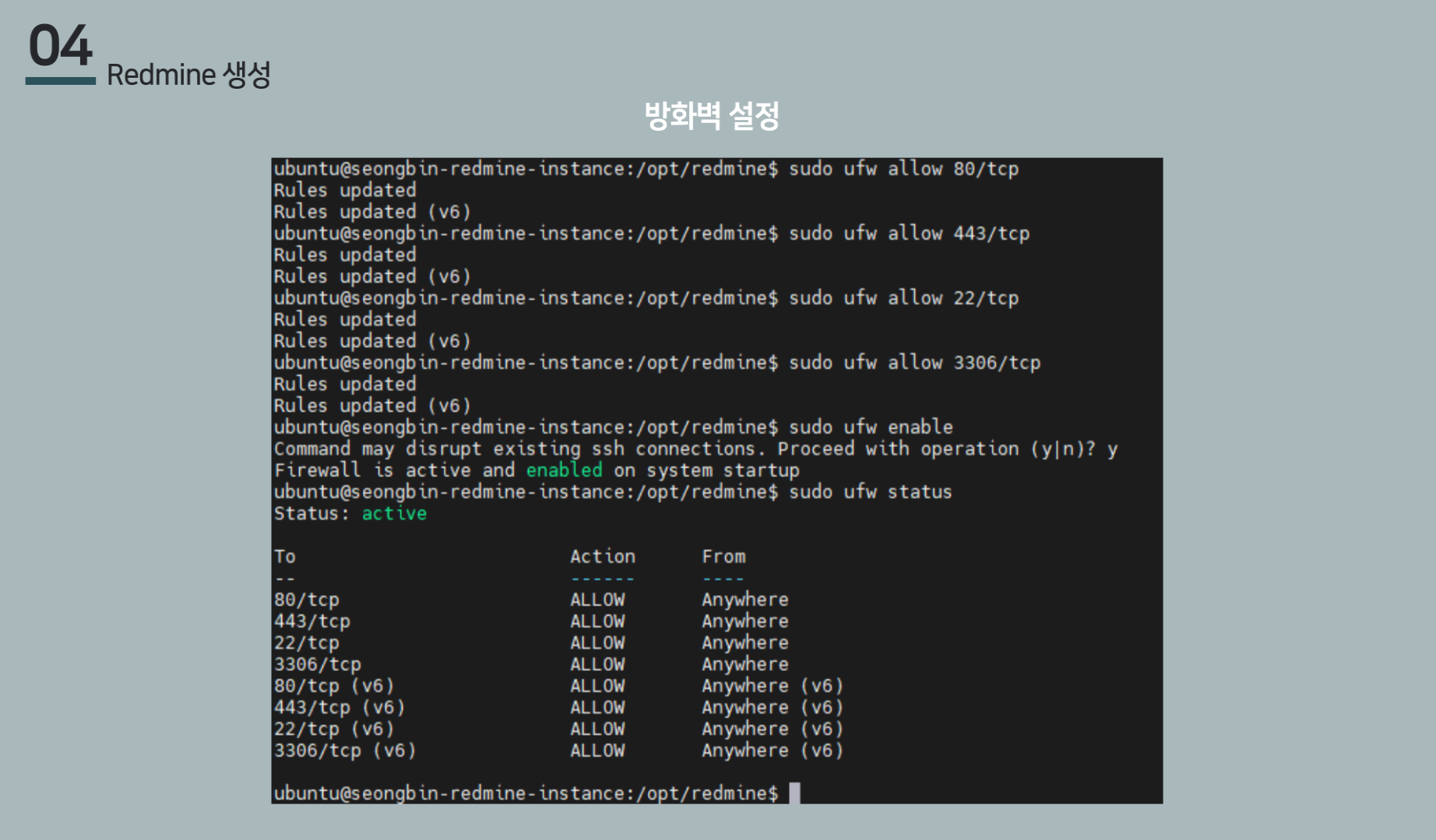Image resolution: width=1436 pixels, height=840 pixels.
Task: Select the 'Redmine 생성' section title
Action: (x=188, y=76)
